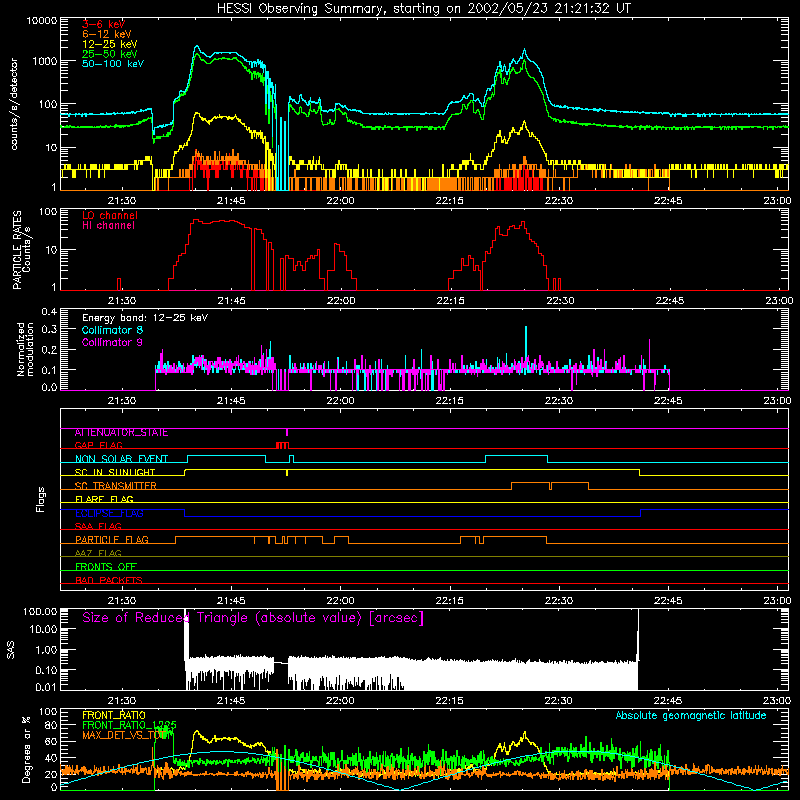Click the HESSI Observing Summary title

tap(423, 9)
